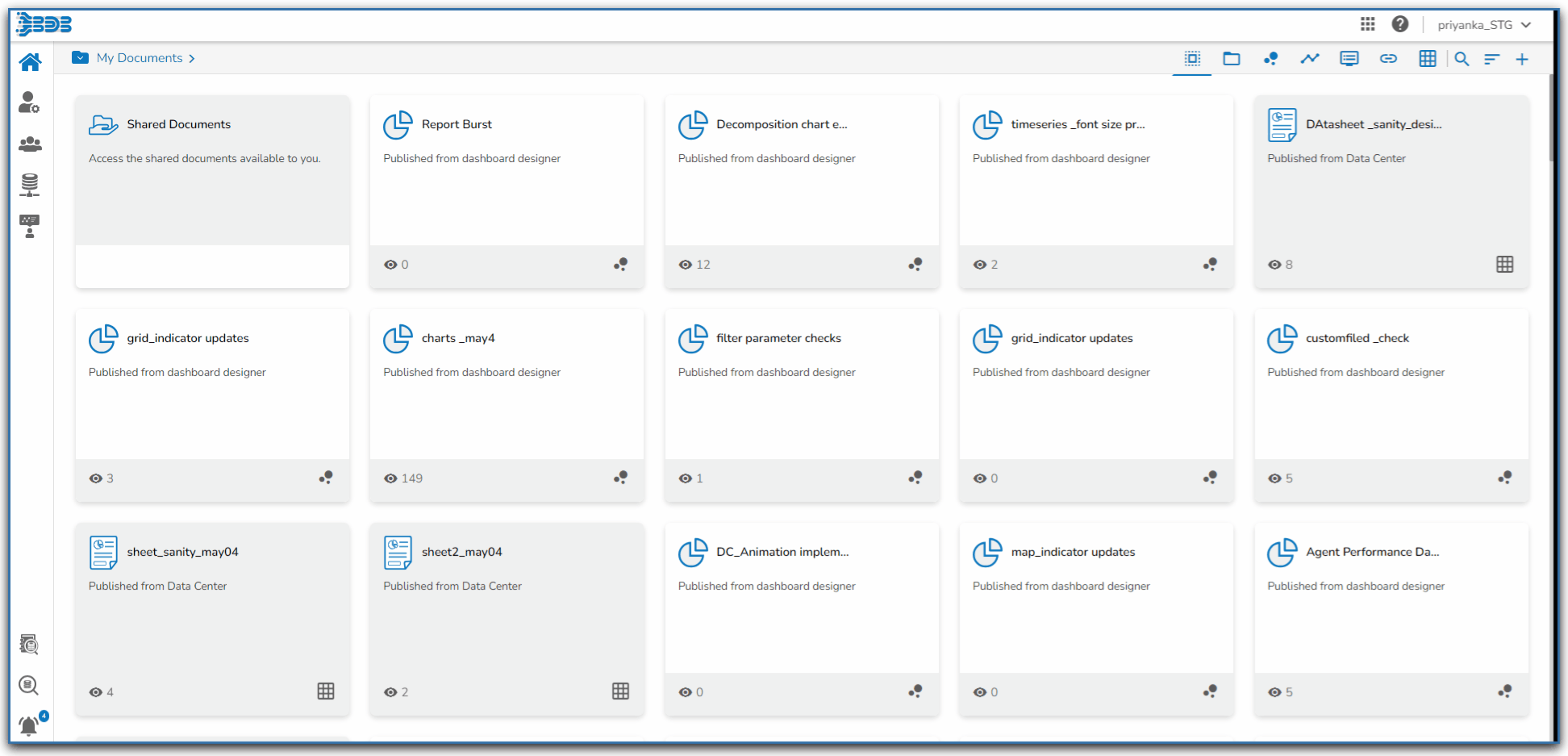Click dashboard type icon on timeseries footer
The height and width of the screenshot is (756, 1568).
click(1210, 264)
